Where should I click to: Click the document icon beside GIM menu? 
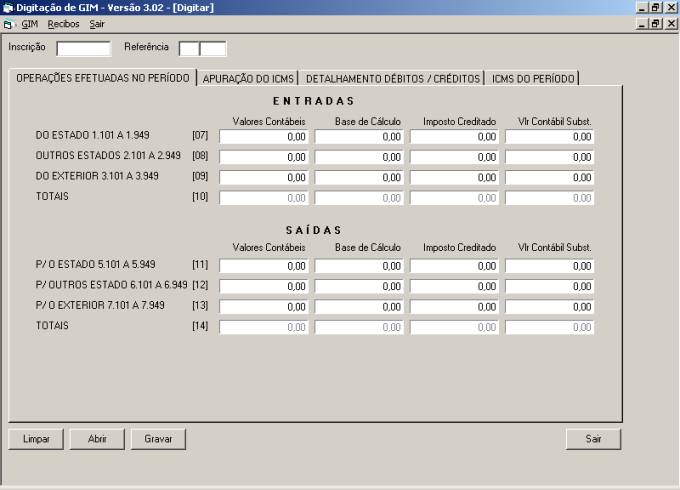click(x=9, y=25)
